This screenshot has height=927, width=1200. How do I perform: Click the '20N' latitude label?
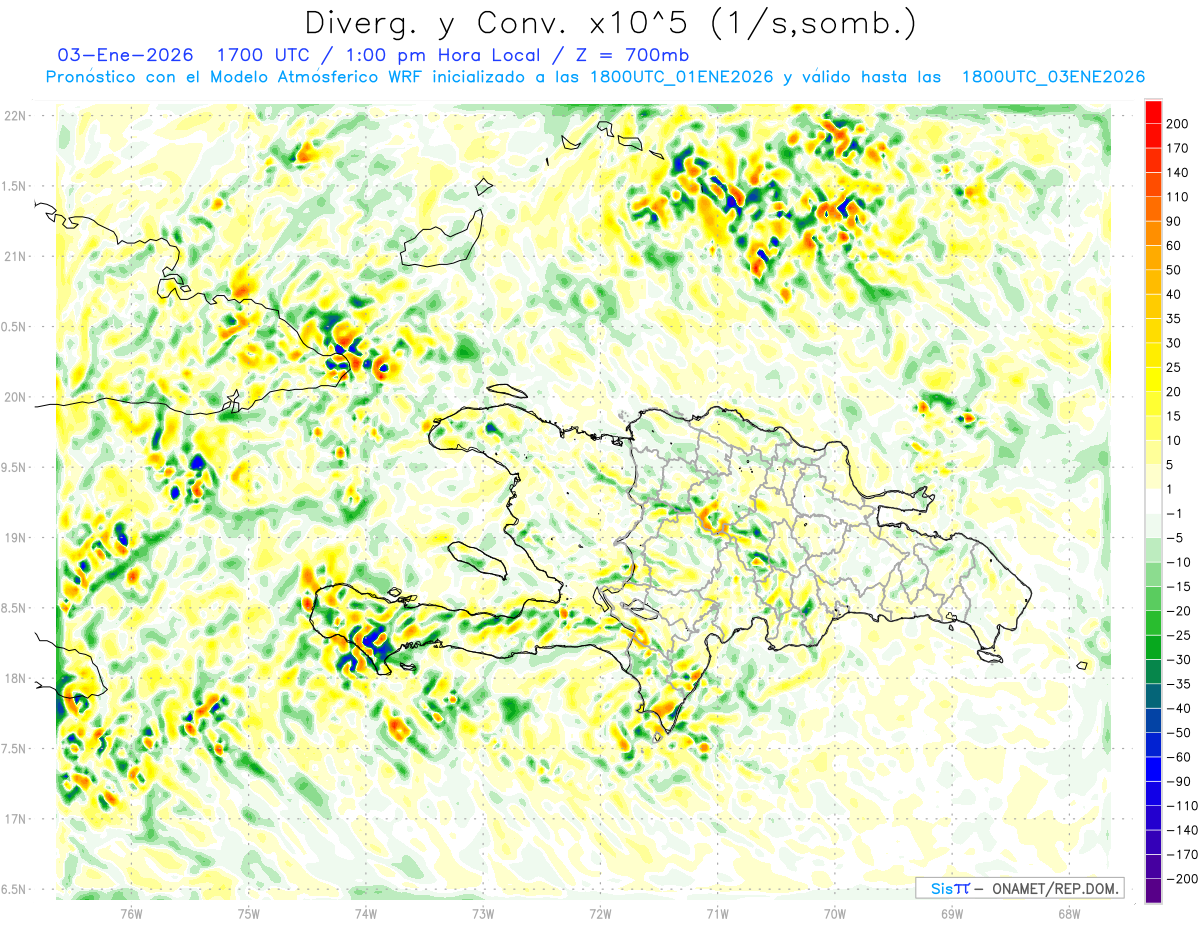tap(15, 397)
